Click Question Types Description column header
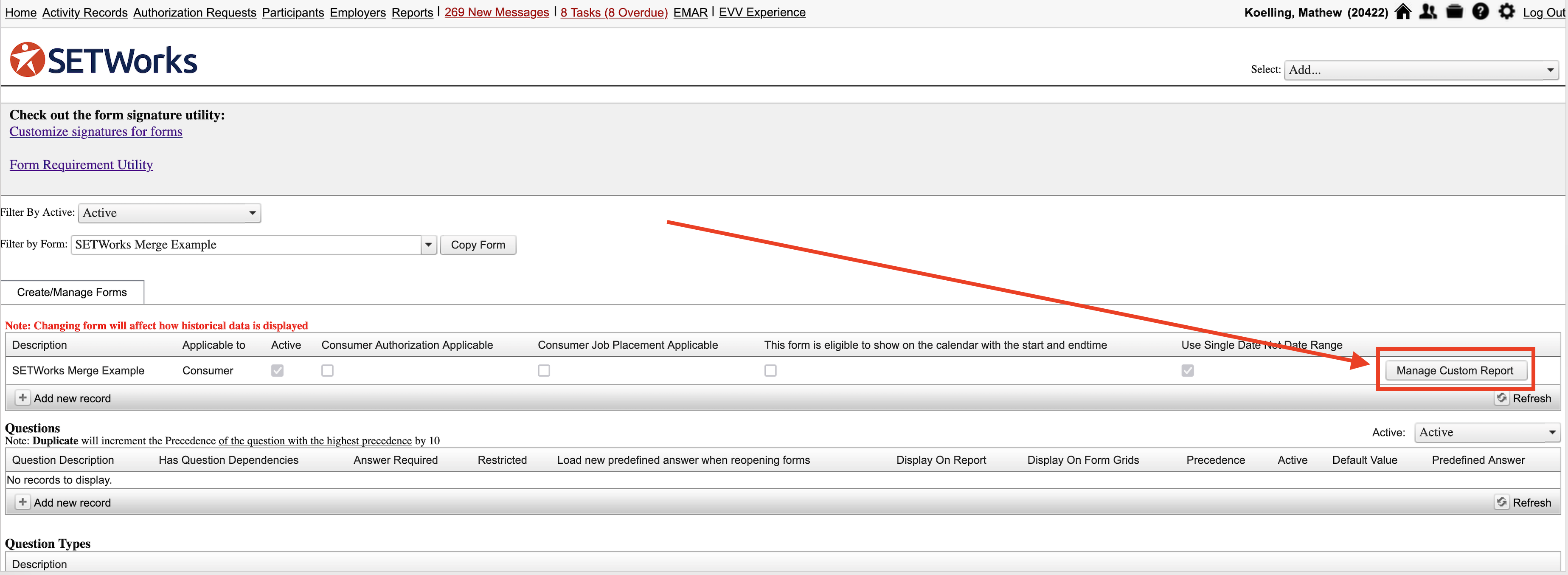This screenshot has width=1568, height=575. 39,564
